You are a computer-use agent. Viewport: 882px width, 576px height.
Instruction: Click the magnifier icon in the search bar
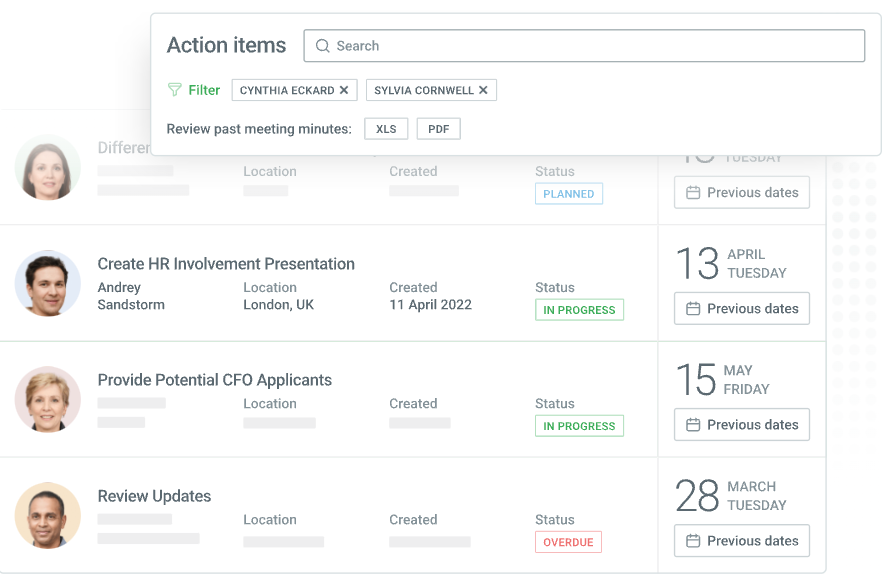tap(322, 46)
